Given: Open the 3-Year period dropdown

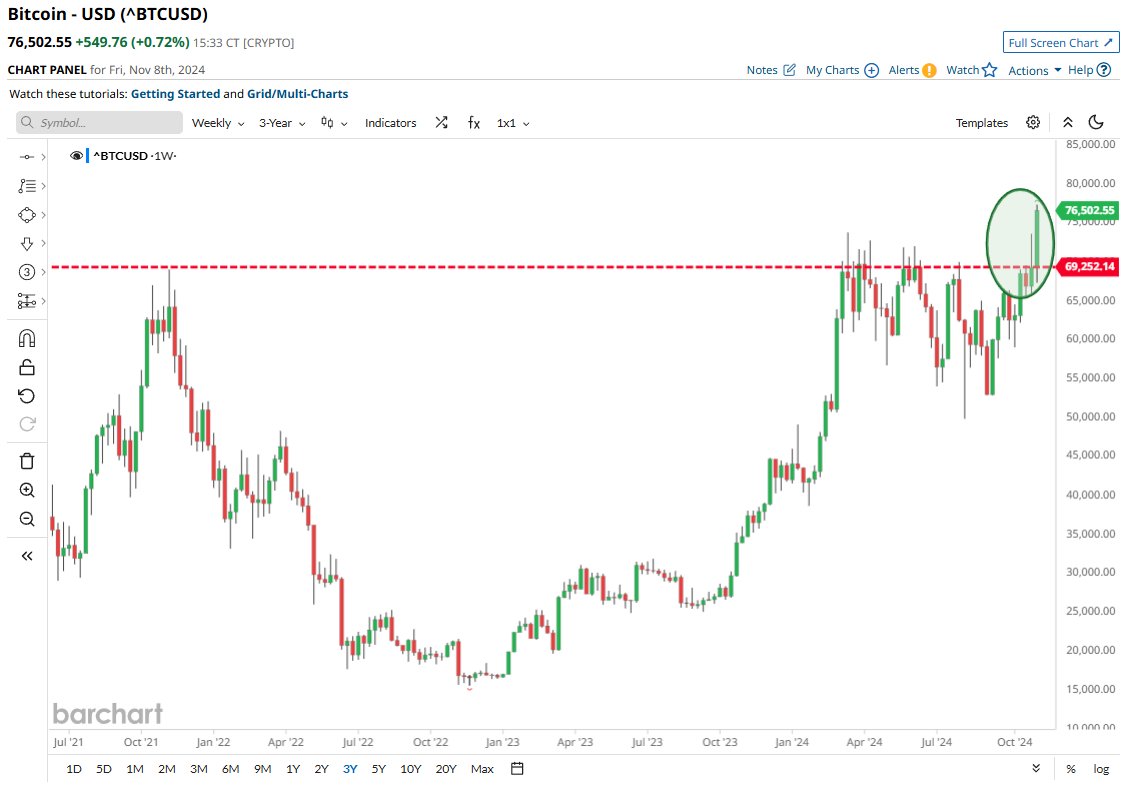Looking at the screenshot, I should [x=282, y=123].
